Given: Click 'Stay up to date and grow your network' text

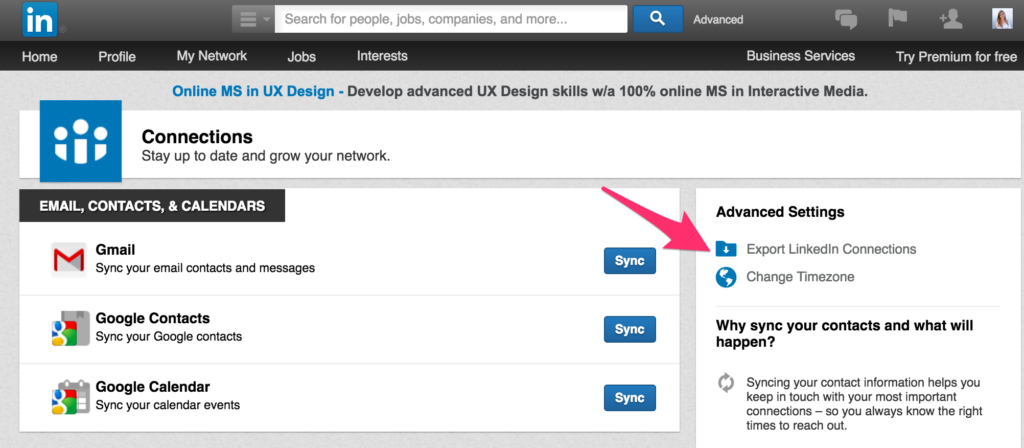Looking at the screenshot, I should 266,157.
